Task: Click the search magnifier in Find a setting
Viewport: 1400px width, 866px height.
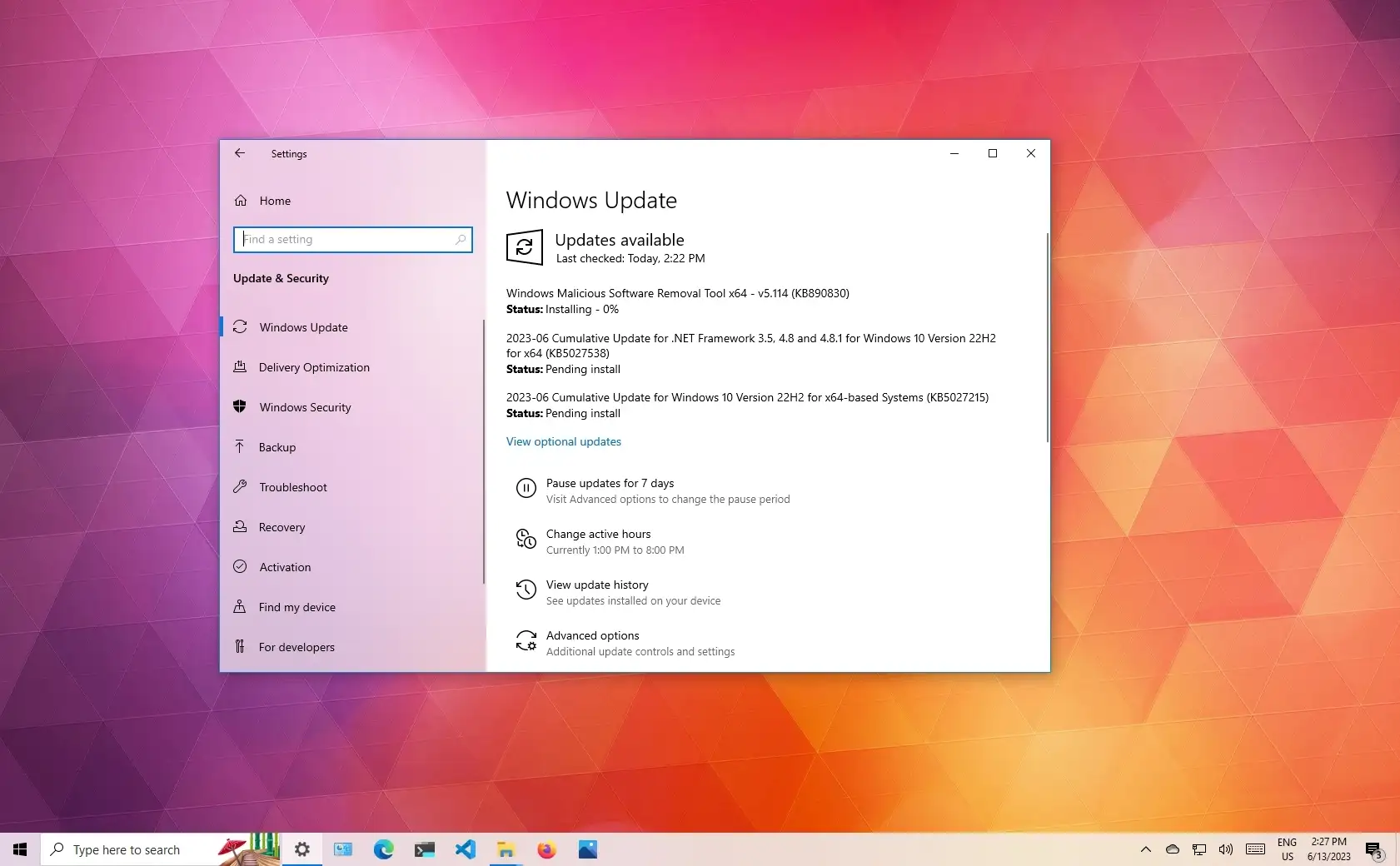Action: coord(461,240)
